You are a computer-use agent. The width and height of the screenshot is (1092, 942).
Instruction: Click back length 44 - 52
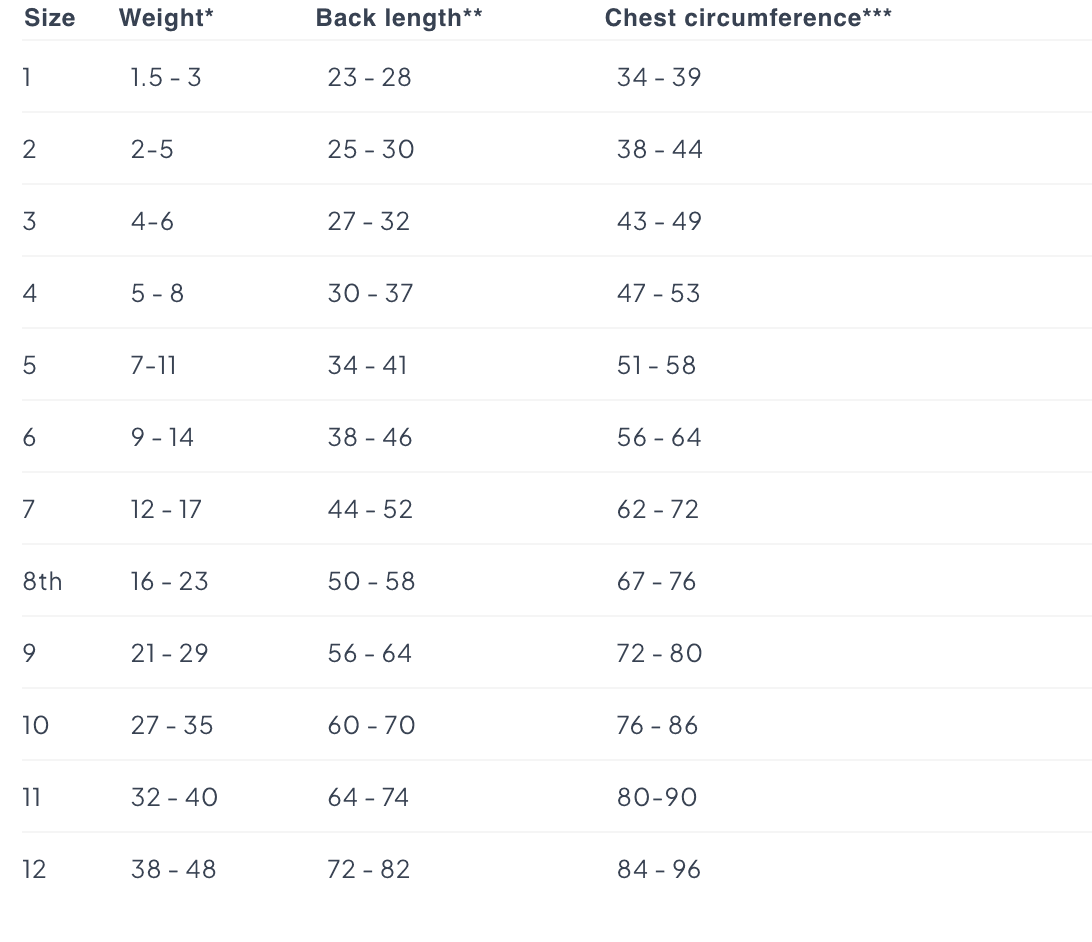point(370,509)
